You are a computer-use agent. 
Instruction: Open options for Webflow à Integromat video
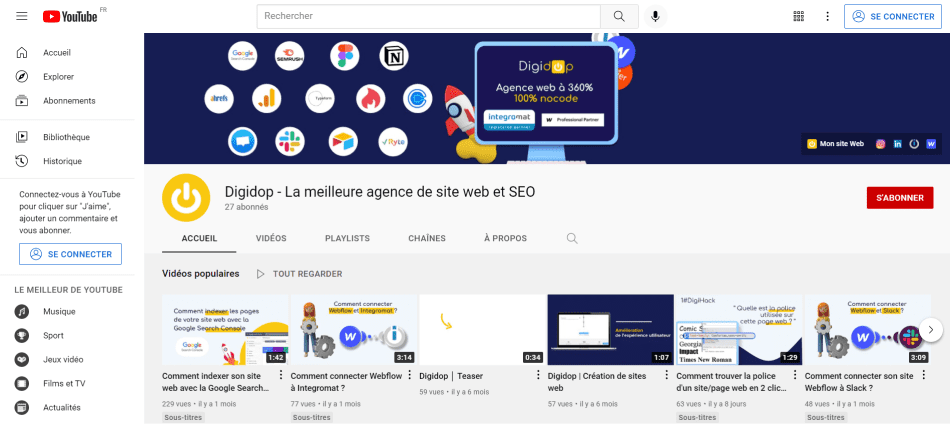410,376
